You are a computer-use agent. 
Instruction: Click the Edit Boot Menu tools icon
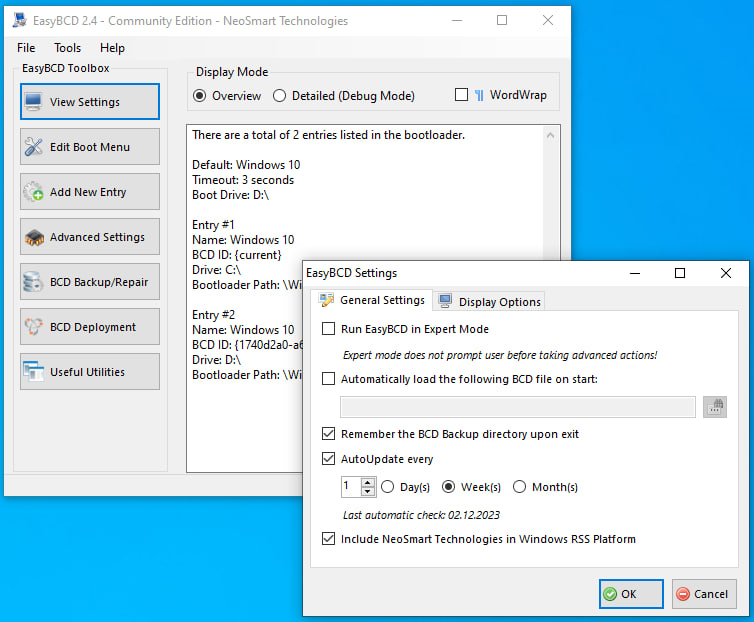[34, 147]
